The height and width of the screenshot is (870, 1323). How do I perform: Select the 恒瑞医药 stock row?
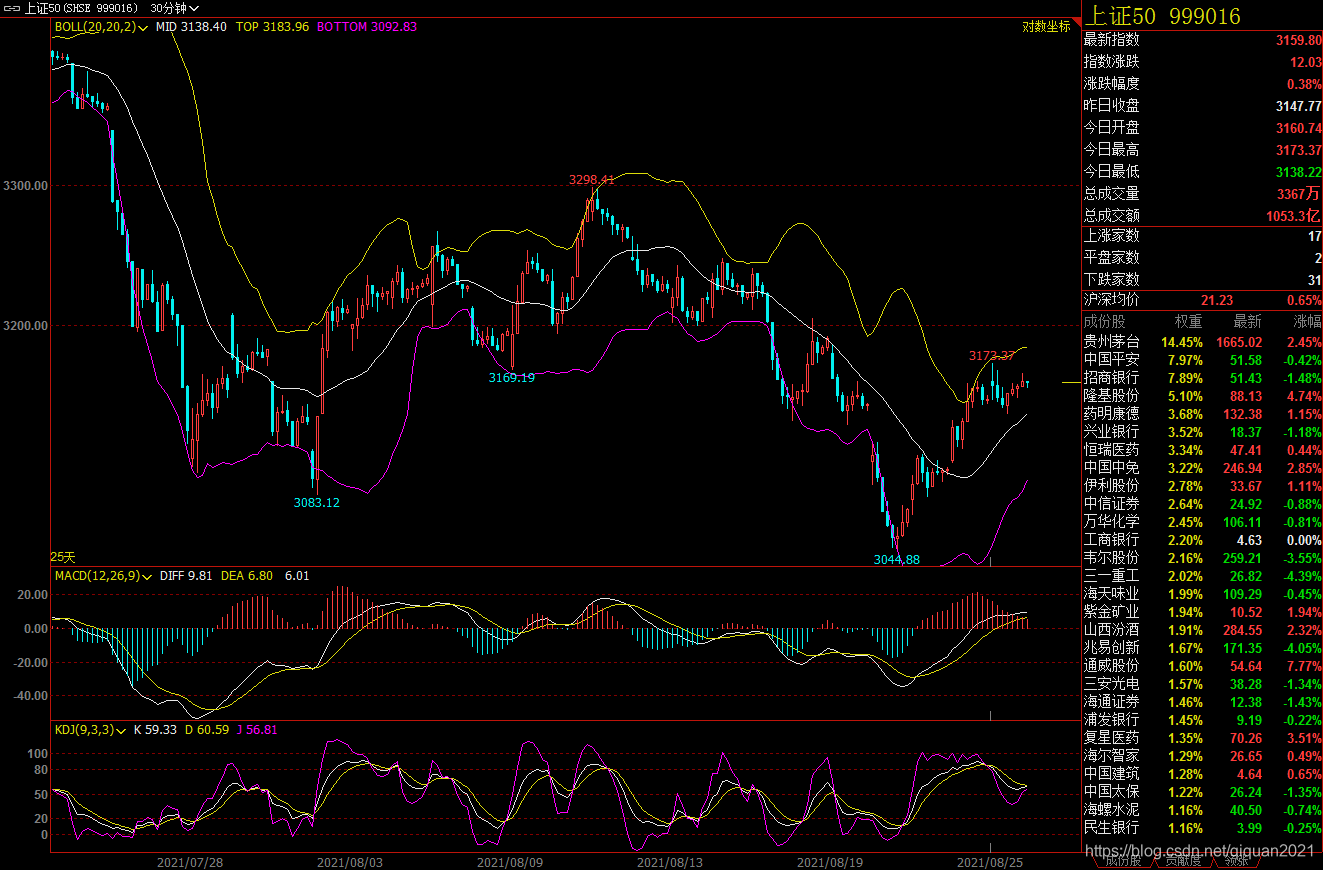pyautogui.click(x=1203, y=449)
